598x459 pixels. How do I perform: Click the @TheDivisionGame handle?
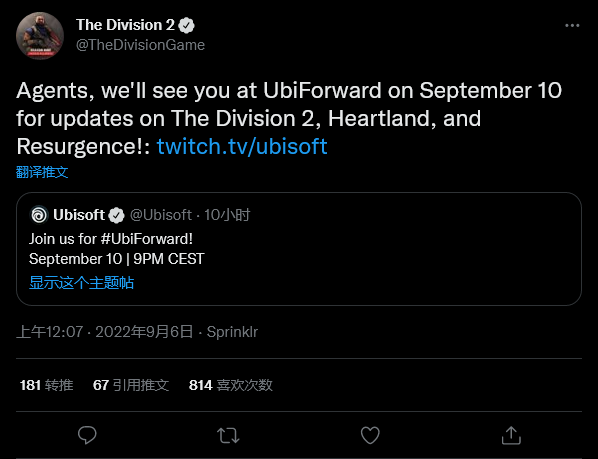140,45
